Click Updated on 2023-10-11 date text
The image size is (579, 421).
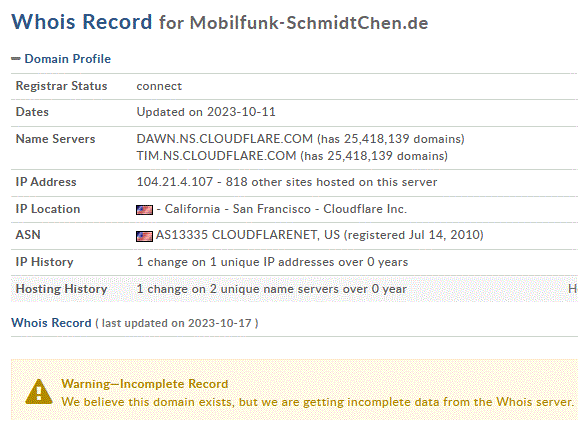pyautogui.click(x=206, y=112)
